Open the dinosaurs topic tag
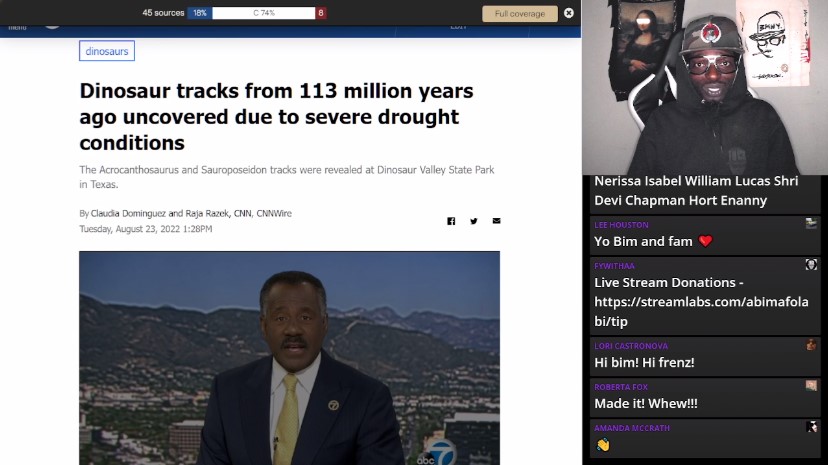This screenshot has width=828, height=465. 106,51
